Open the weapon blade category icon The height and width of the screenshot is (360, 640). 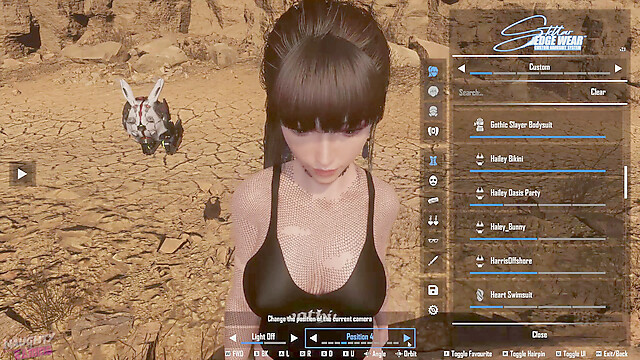(433, 260)
